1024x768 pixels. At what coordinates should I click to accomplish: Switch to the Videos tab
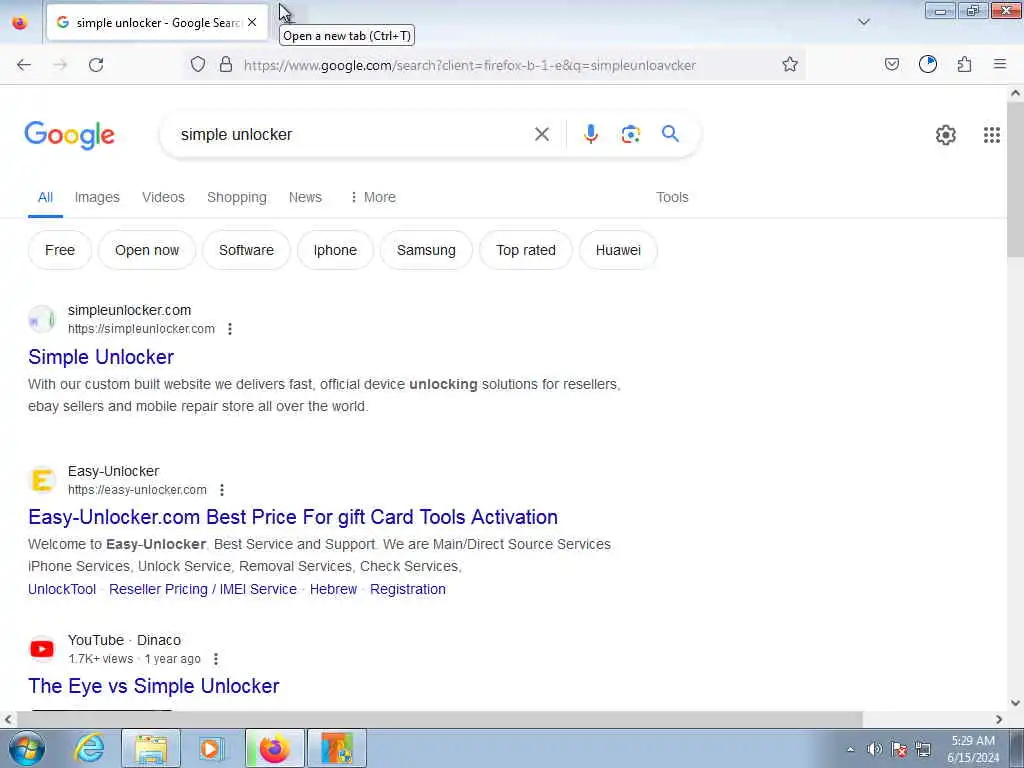(x=163, y=197)
